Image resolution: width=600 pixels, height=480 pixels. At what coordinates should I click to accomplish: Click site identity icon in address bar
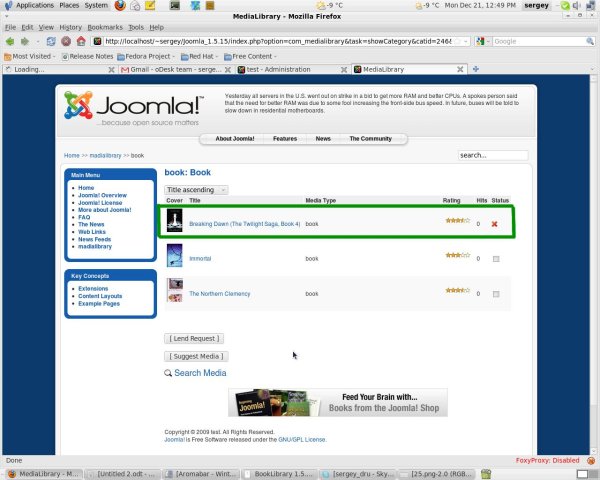[x=98, y=41]
